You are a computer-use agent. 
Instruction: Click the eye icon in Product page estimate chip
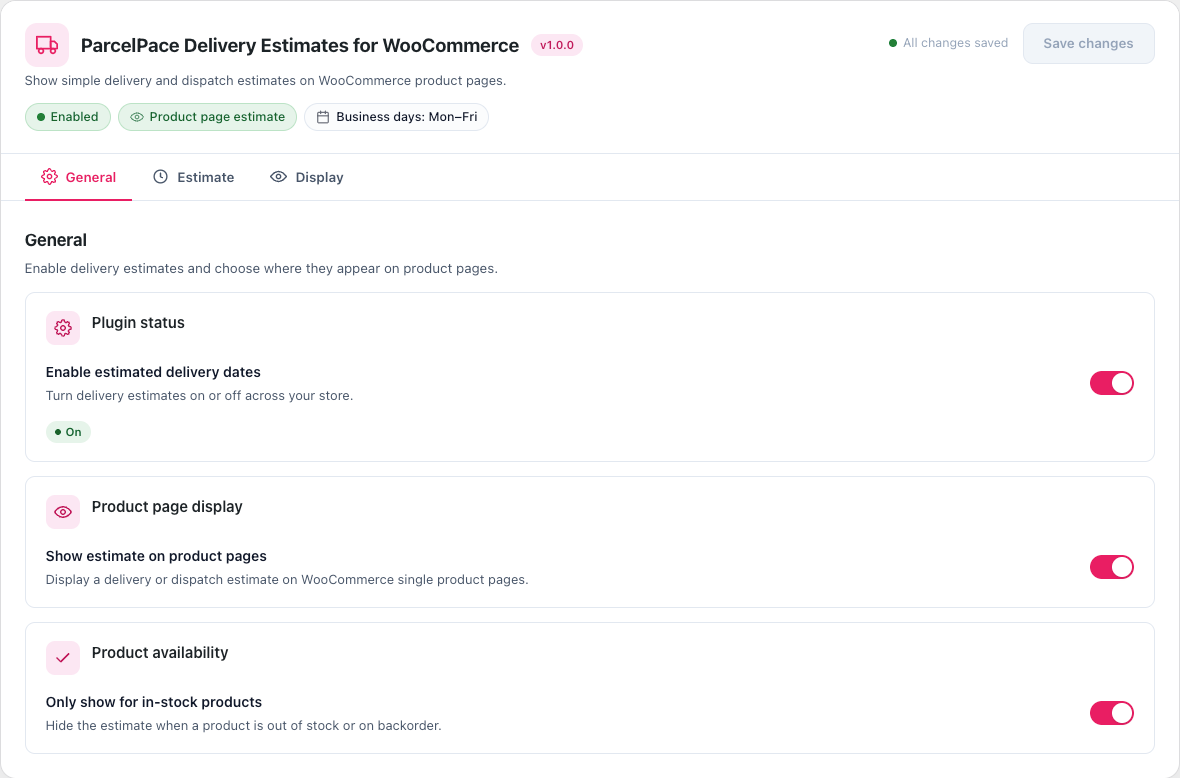coord(137,117)
